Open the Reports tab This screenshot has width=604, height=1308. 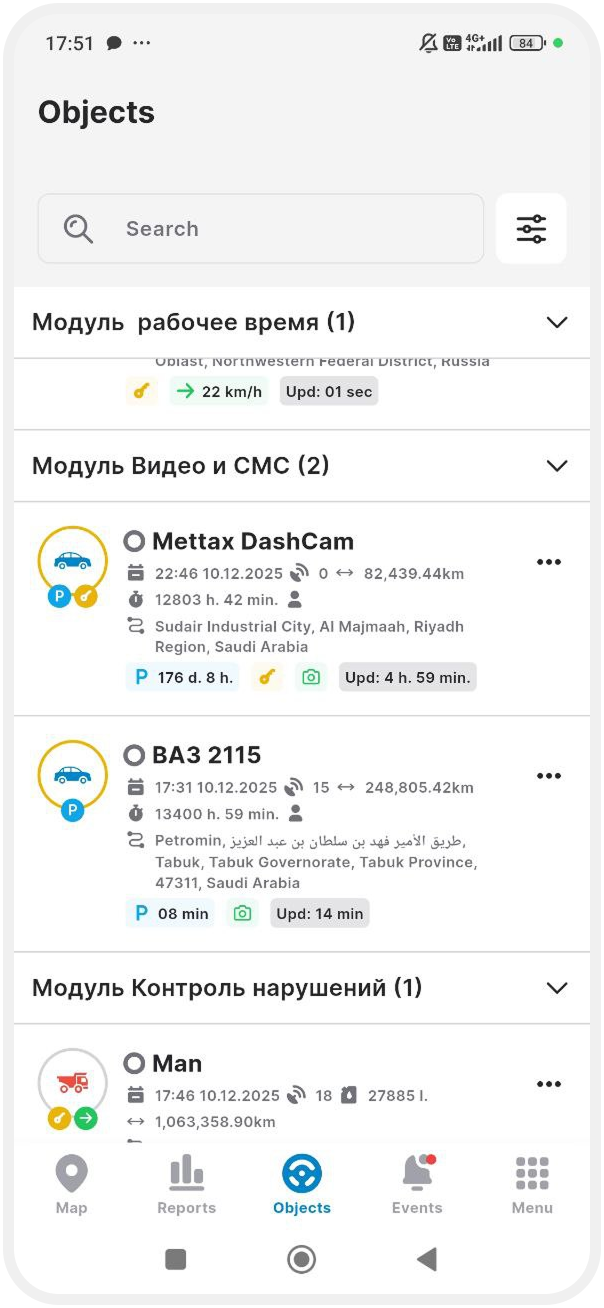tap(186, 1185)
